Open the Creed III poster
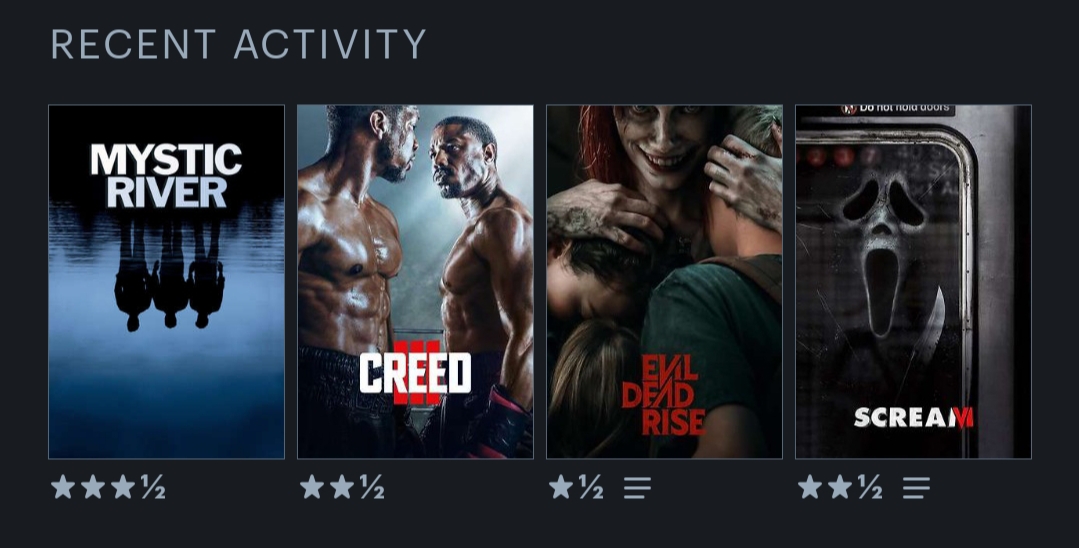1079x548 pixels. click(415, 282)
